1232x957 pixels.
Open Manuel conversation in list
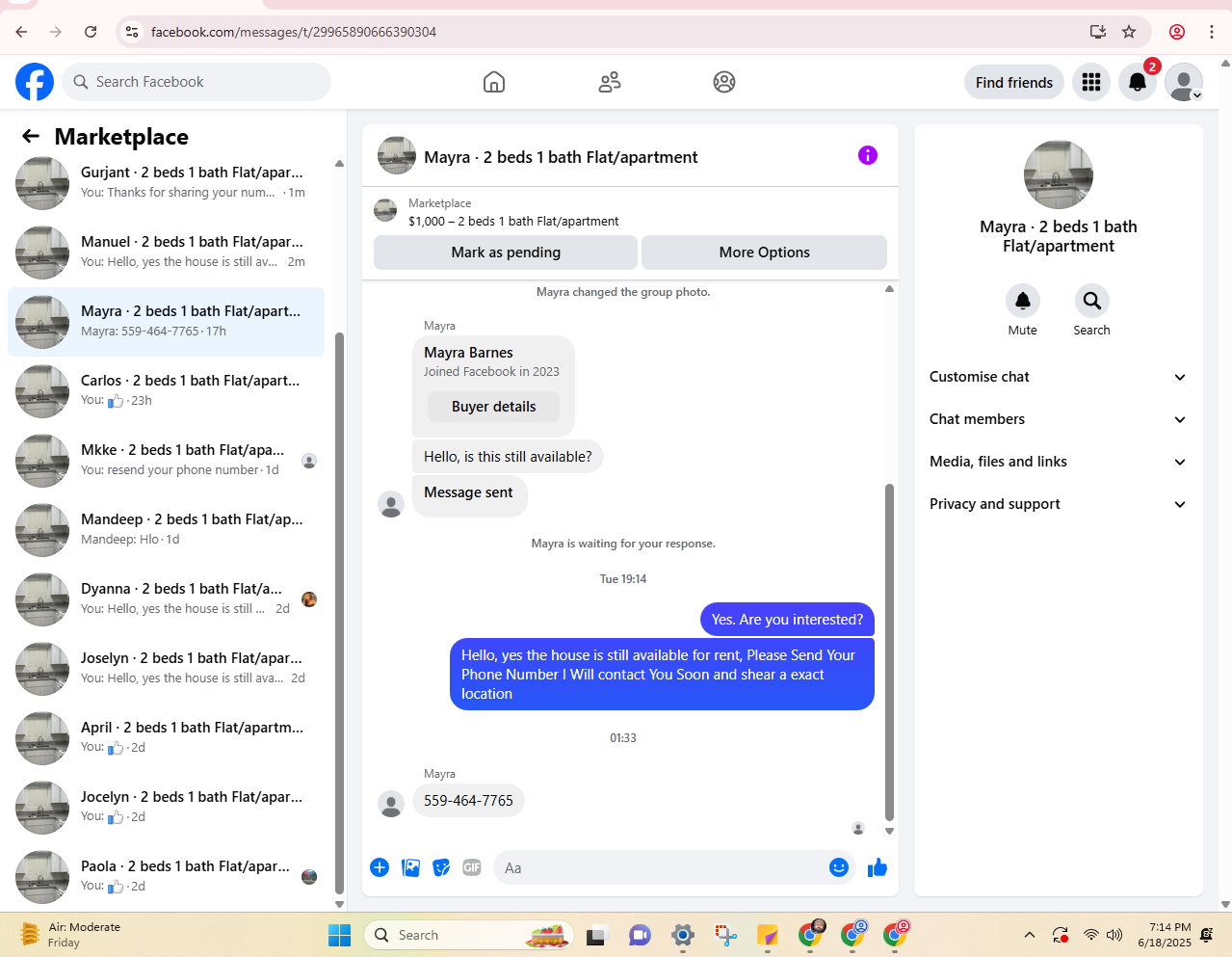click(x=167, y=253)
